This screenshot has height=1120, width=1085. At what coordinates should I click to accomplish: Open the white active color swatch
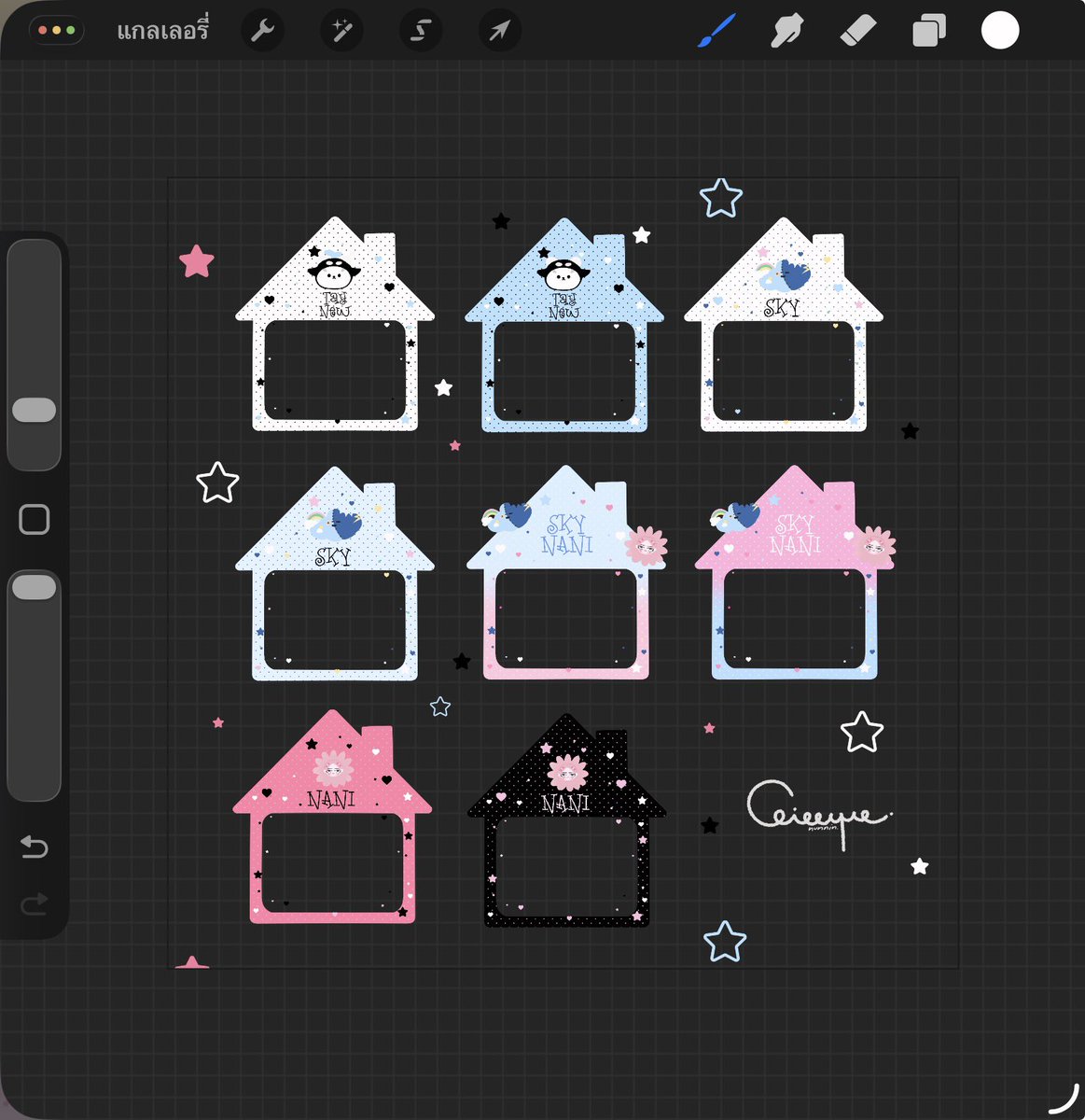pos(999,31)
